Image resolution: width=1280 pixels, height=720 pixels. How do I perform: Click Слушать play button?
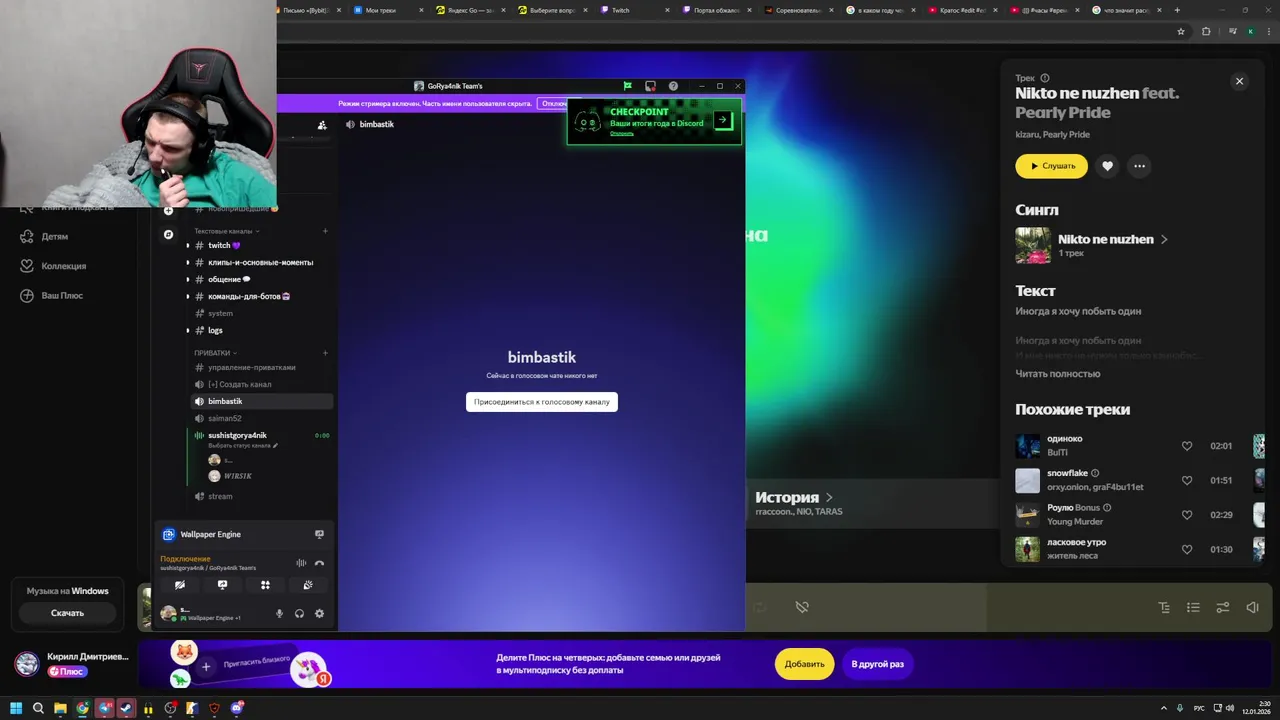pyautogui.click(x=1051, y=166)
